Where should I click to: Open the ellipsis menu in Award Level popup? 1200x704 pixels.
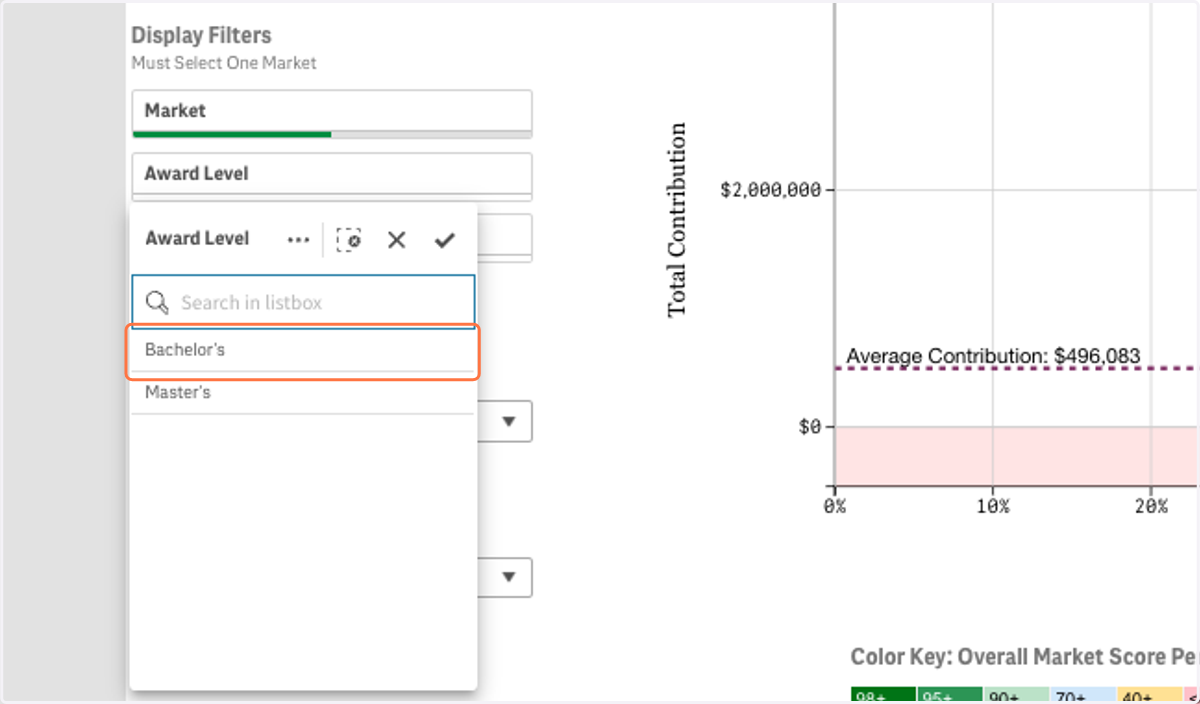[x=298, y=240]
